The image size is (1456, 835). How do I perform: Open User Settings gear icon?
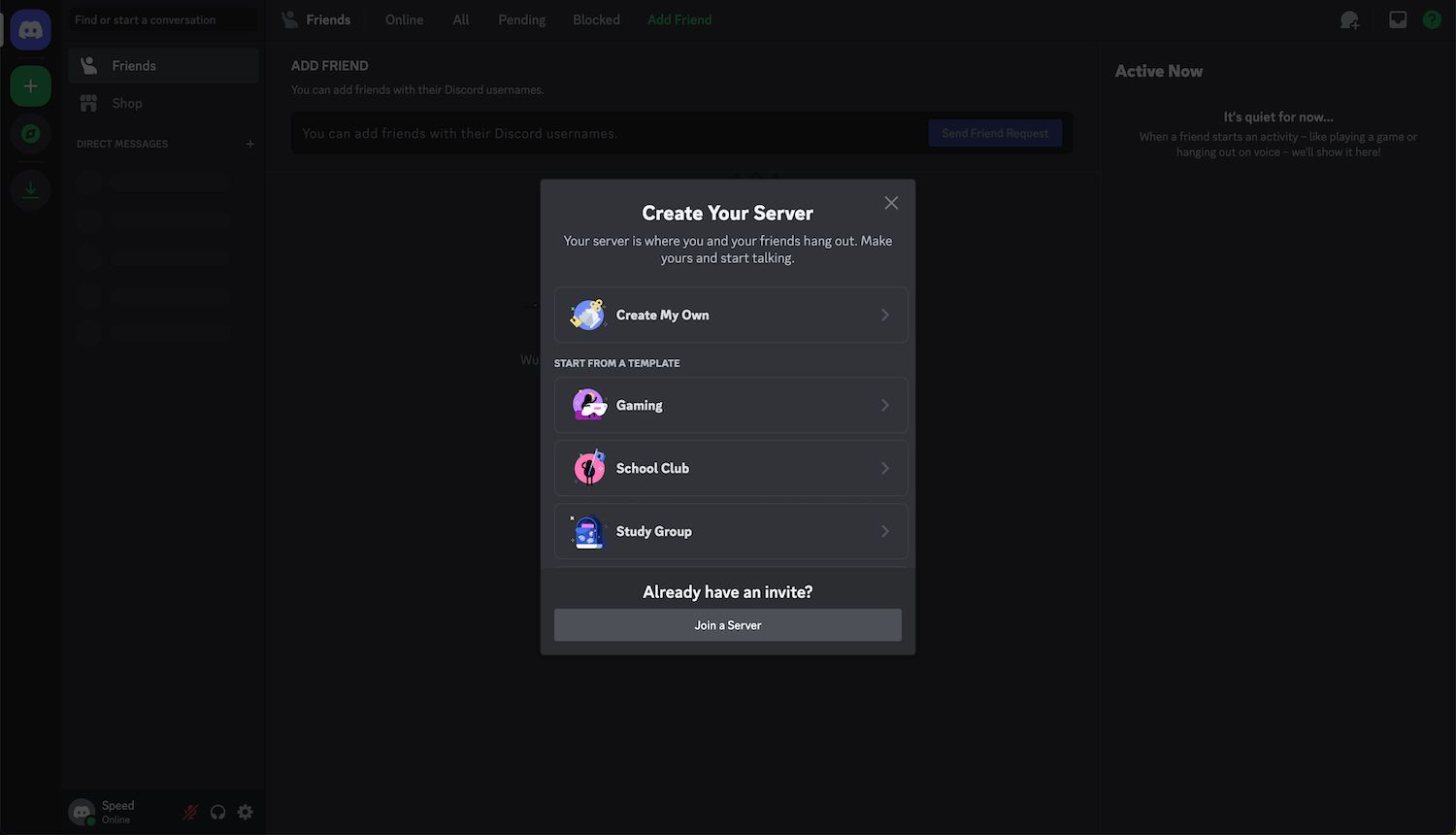pyautogui.click(x=246, y=812)
